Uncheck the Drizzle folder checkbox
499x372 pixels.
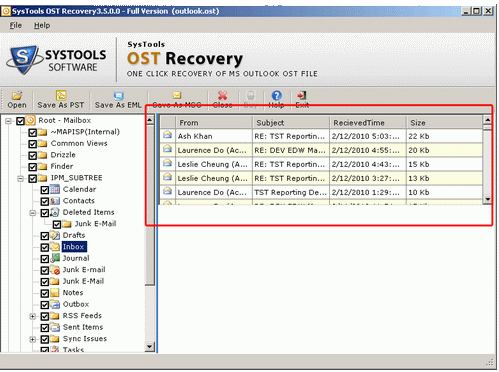click(x=32, y=155)
